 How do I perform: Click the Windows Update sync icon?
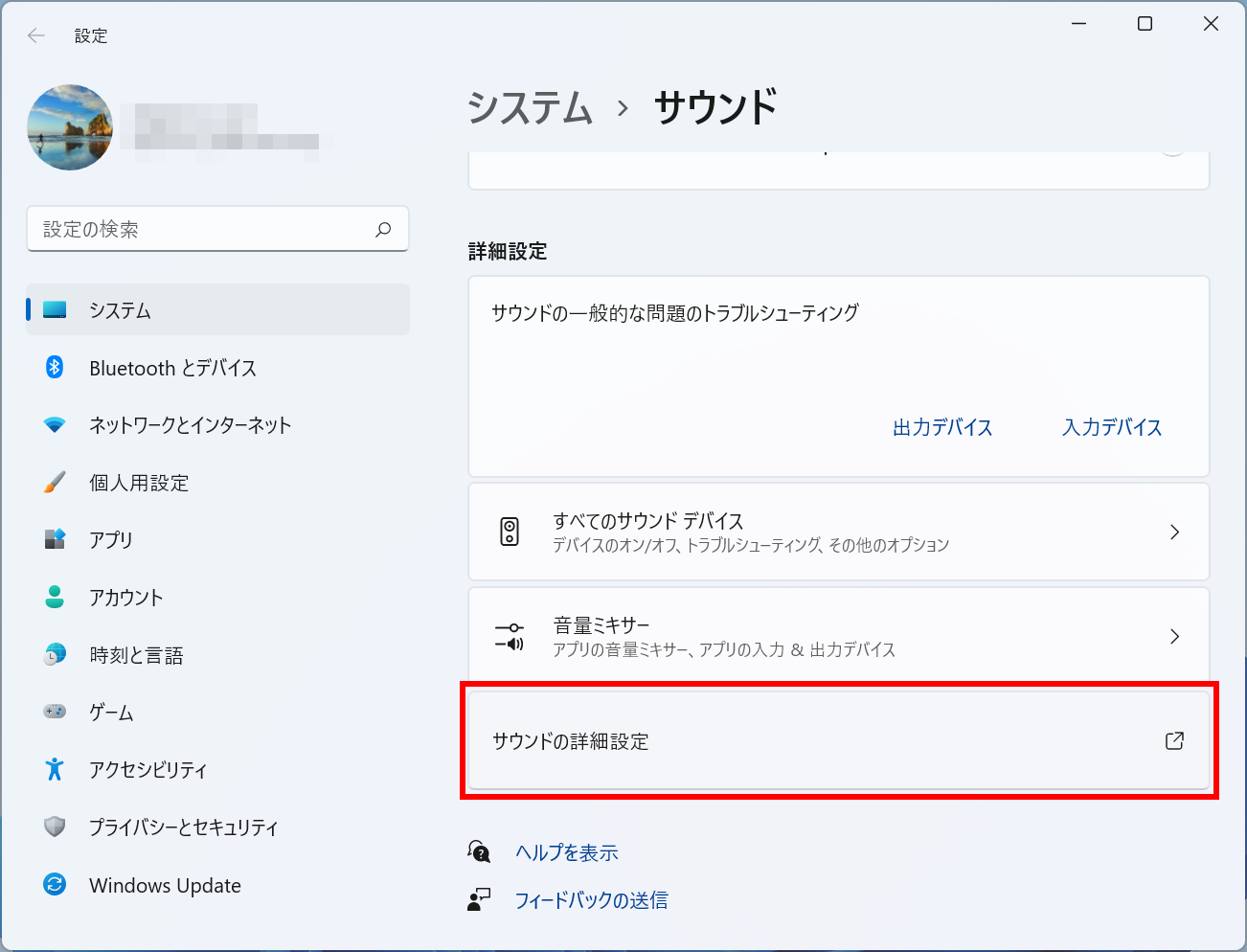55,885
